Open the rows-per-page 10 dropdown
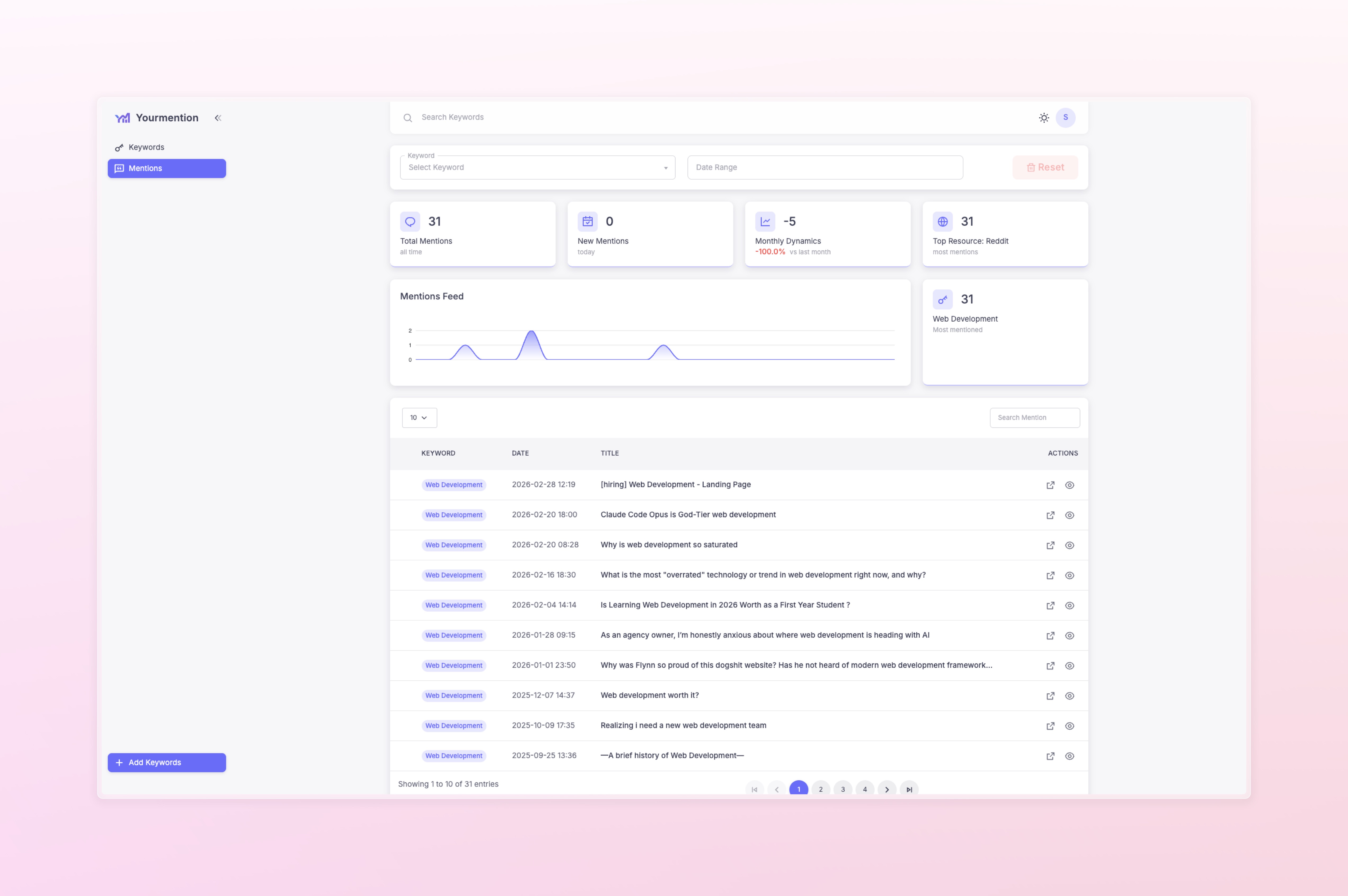Image resolution: width=1348 pixels, height=896 pixels. coord(419,418)
